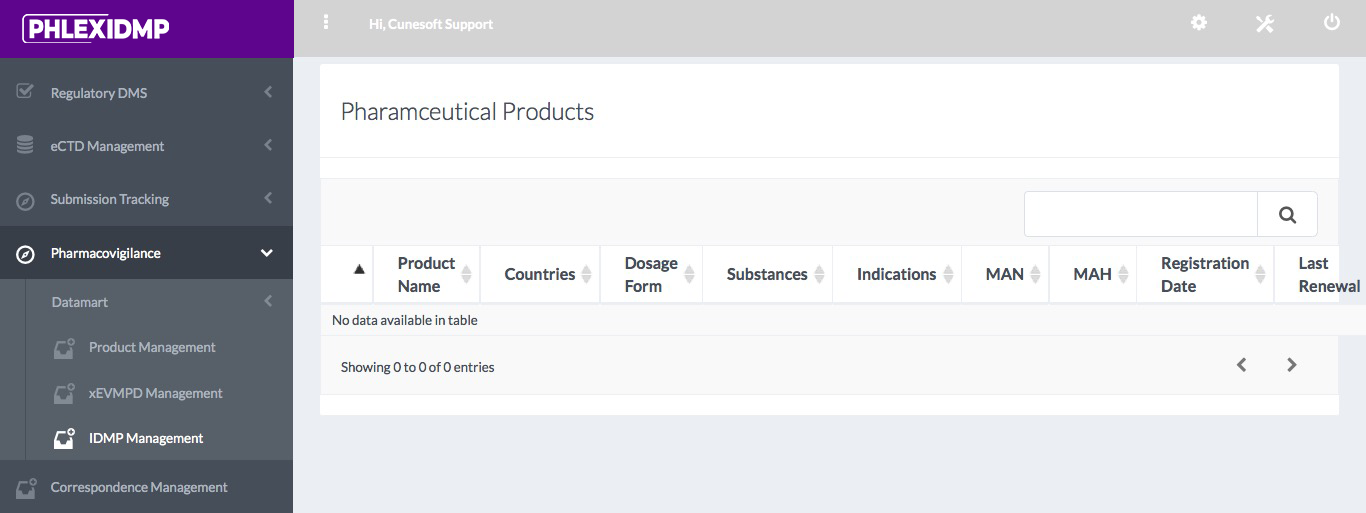Click the Correspondence Management icon
This screenshot has height=513, width=1366.
[x=26, y=488]
